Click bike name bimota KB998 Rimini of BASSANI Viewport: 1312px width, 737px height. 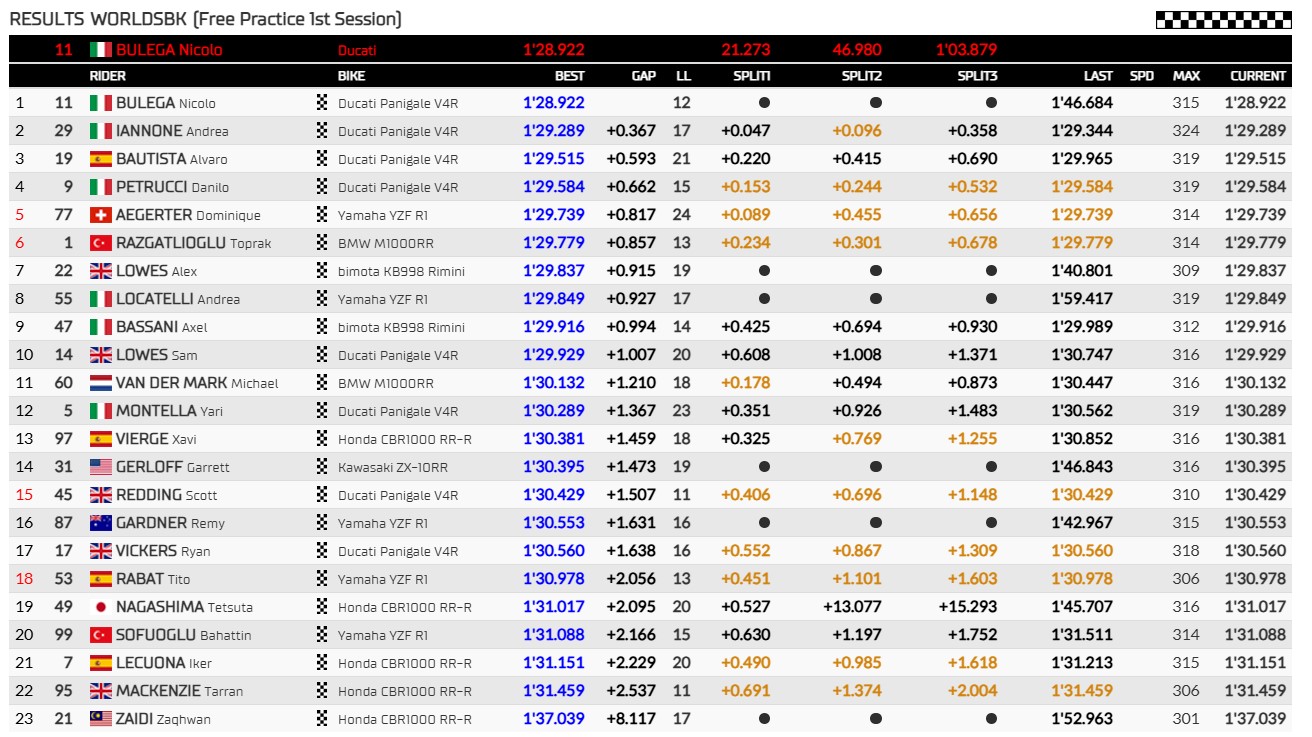(x=401, y=327)
